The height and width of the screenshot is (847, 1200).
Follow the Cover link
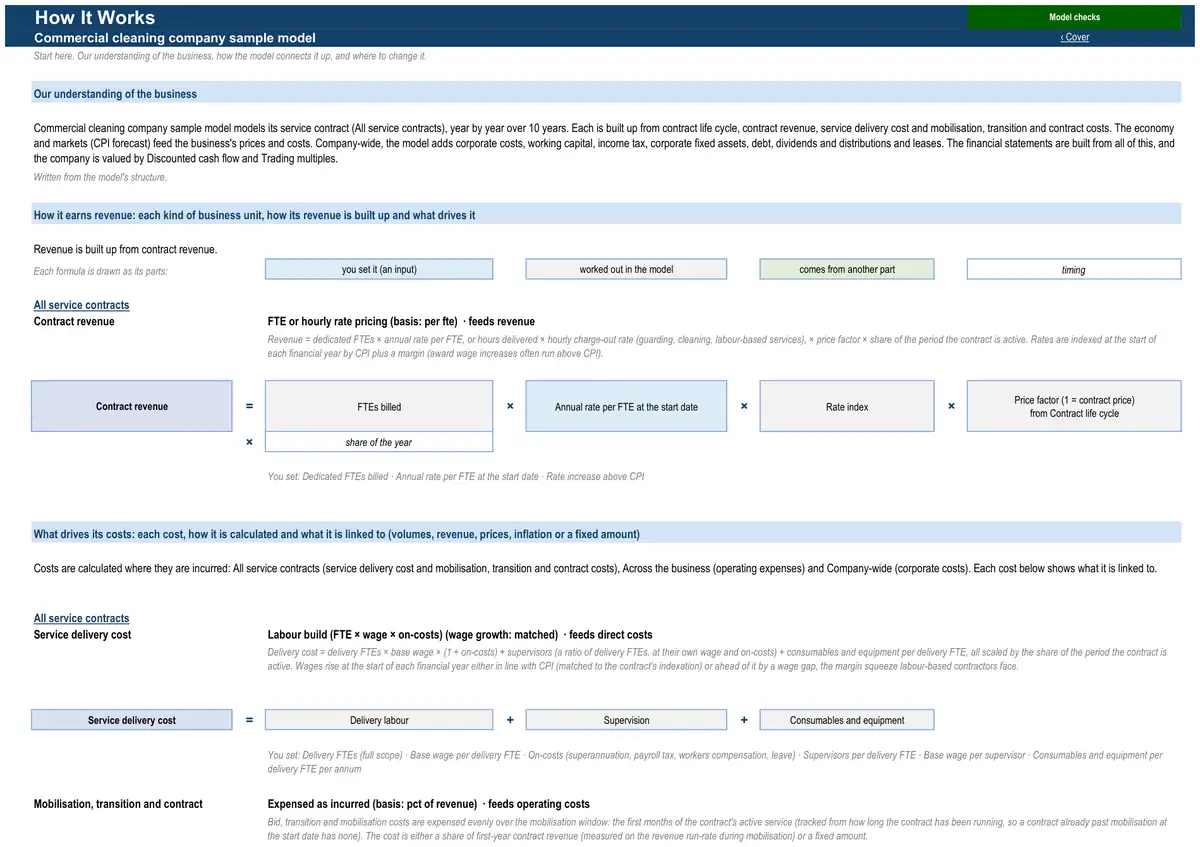[1075, 37]
